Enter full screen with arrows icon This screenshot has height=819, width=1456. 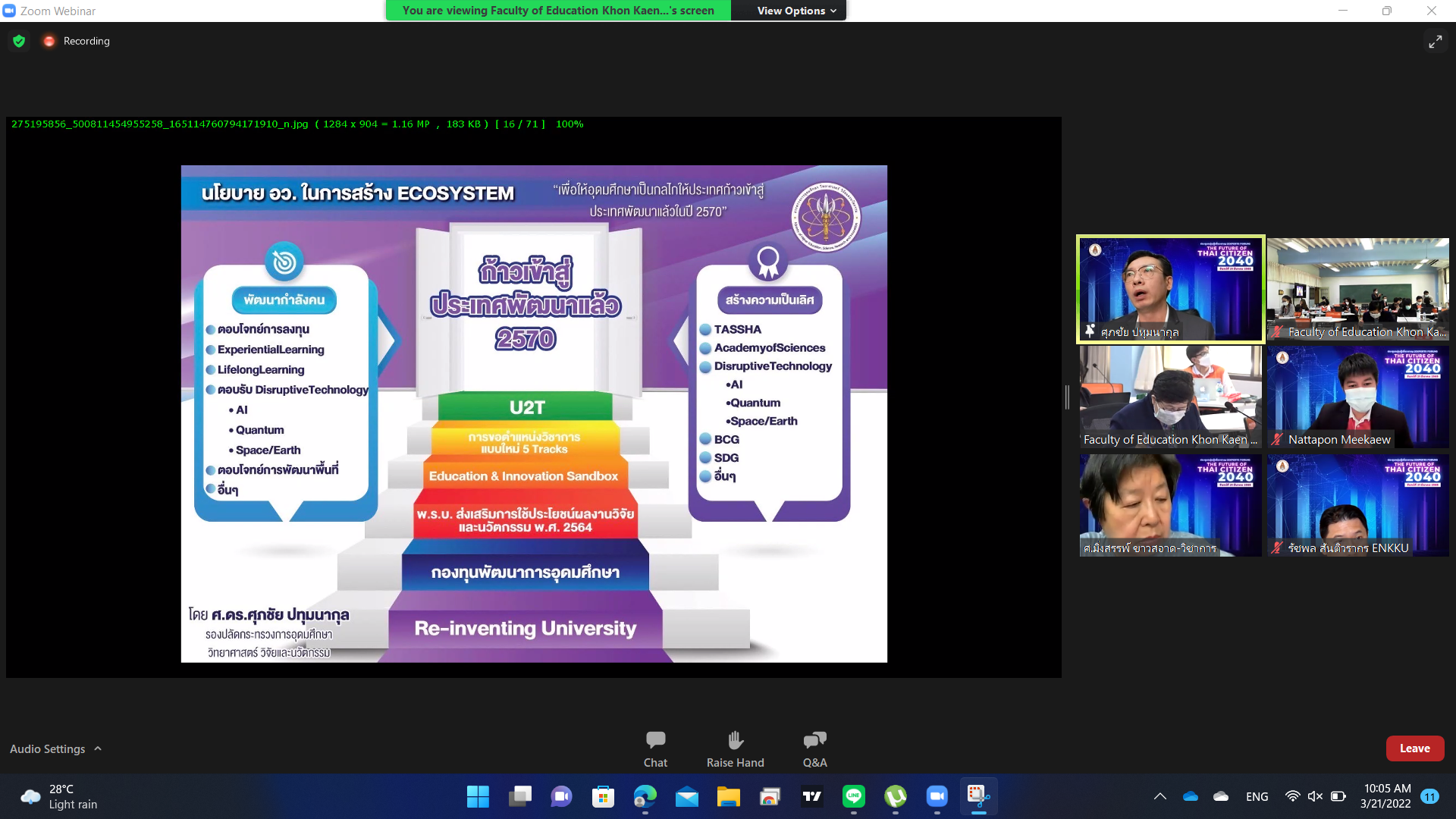click(1435, 42)
